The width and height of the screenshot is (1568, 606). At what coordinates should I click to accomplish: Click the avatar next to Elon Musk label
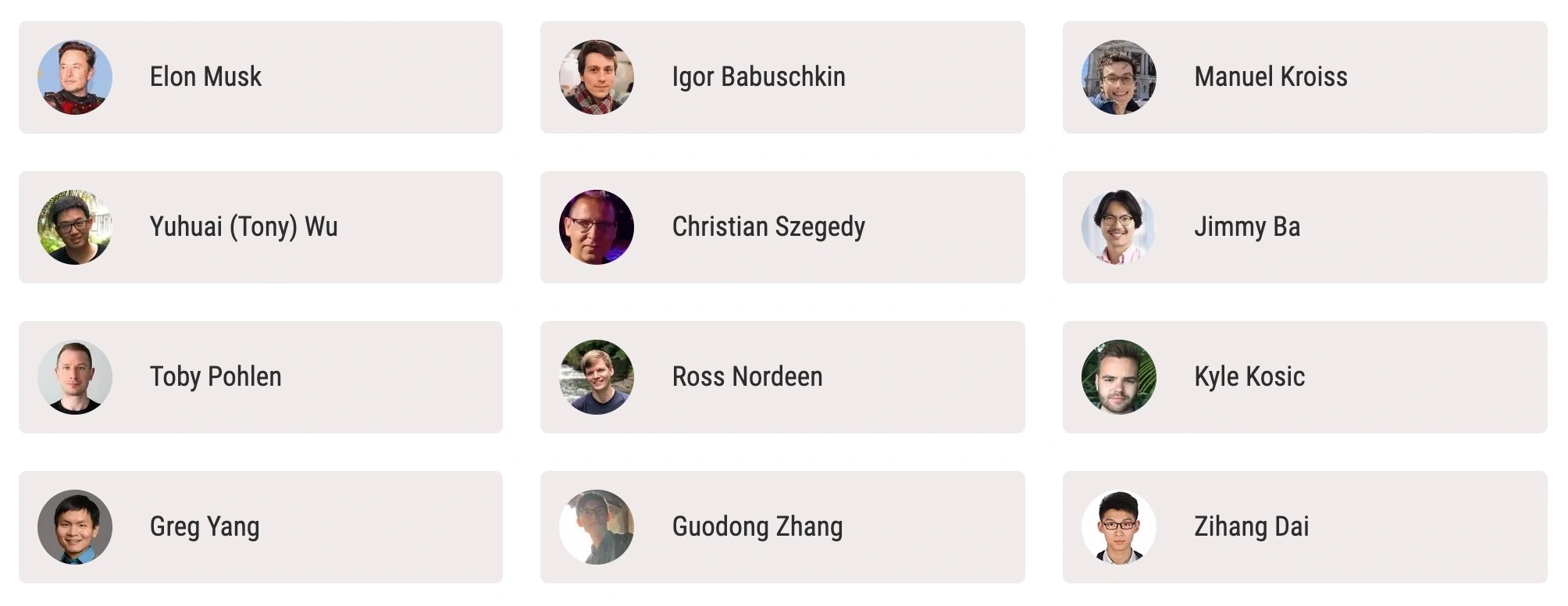[x=75, y=77]
